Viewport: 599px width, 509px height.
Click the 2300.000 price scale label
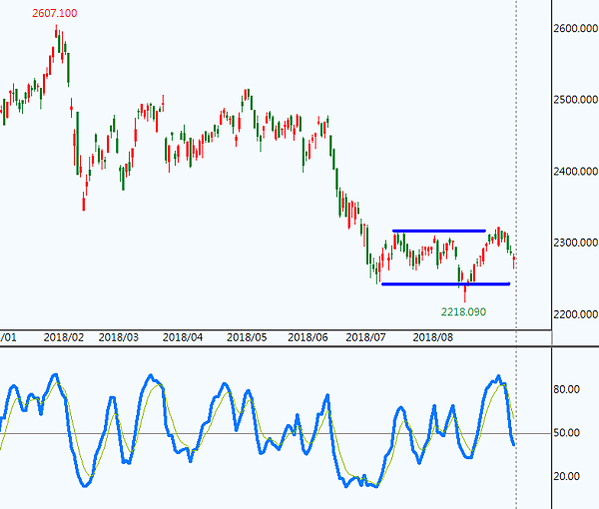576,242
